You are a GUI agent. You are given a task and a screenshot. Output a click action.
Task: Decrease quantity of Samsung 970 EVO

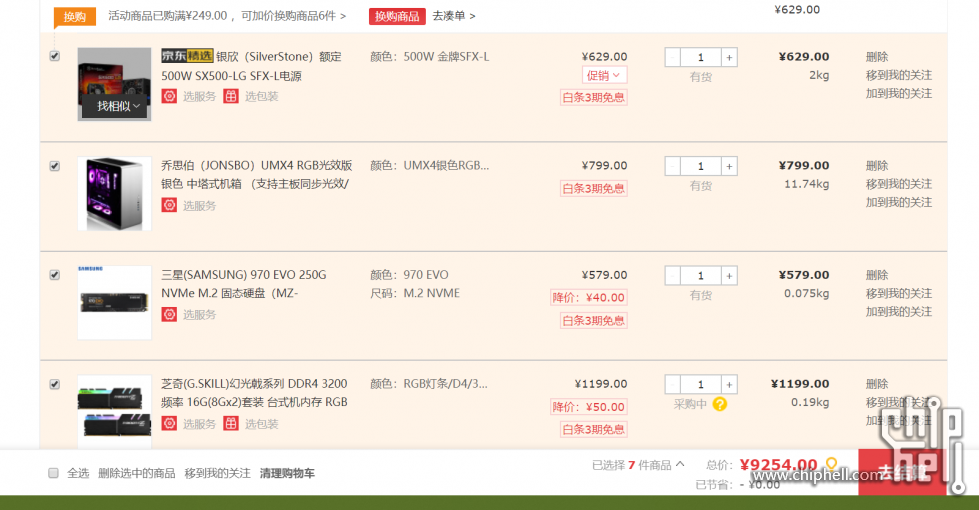(x=672, y=276)
